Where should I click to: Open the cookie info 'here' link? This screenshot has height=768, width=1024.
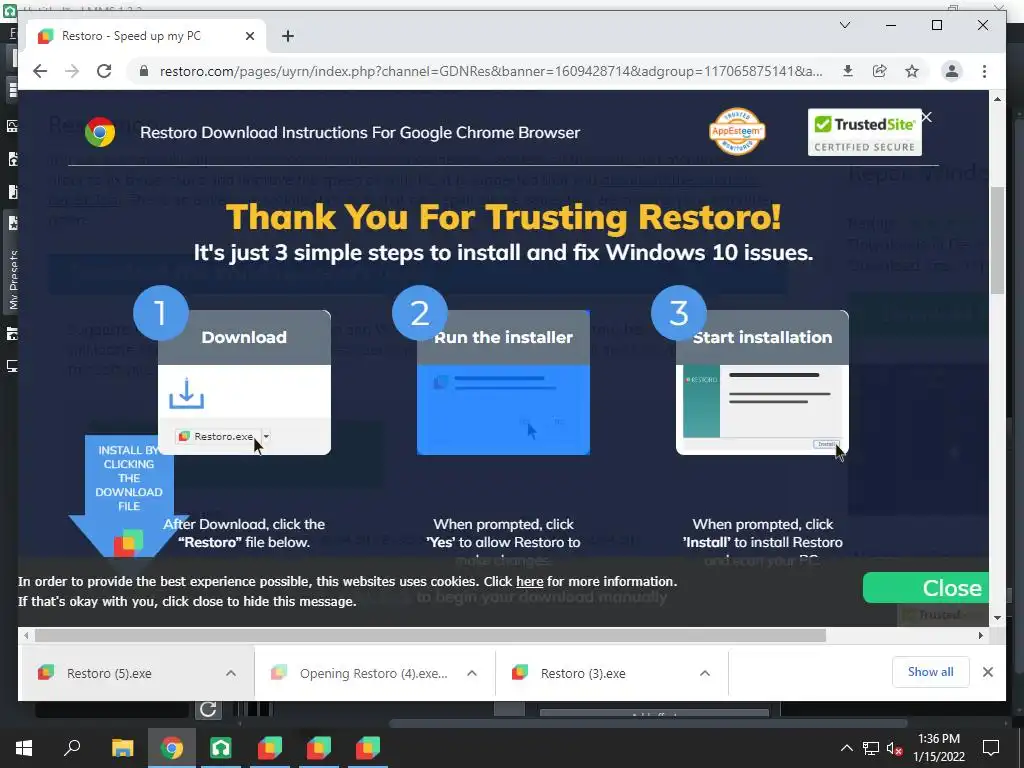click(530, 581)
